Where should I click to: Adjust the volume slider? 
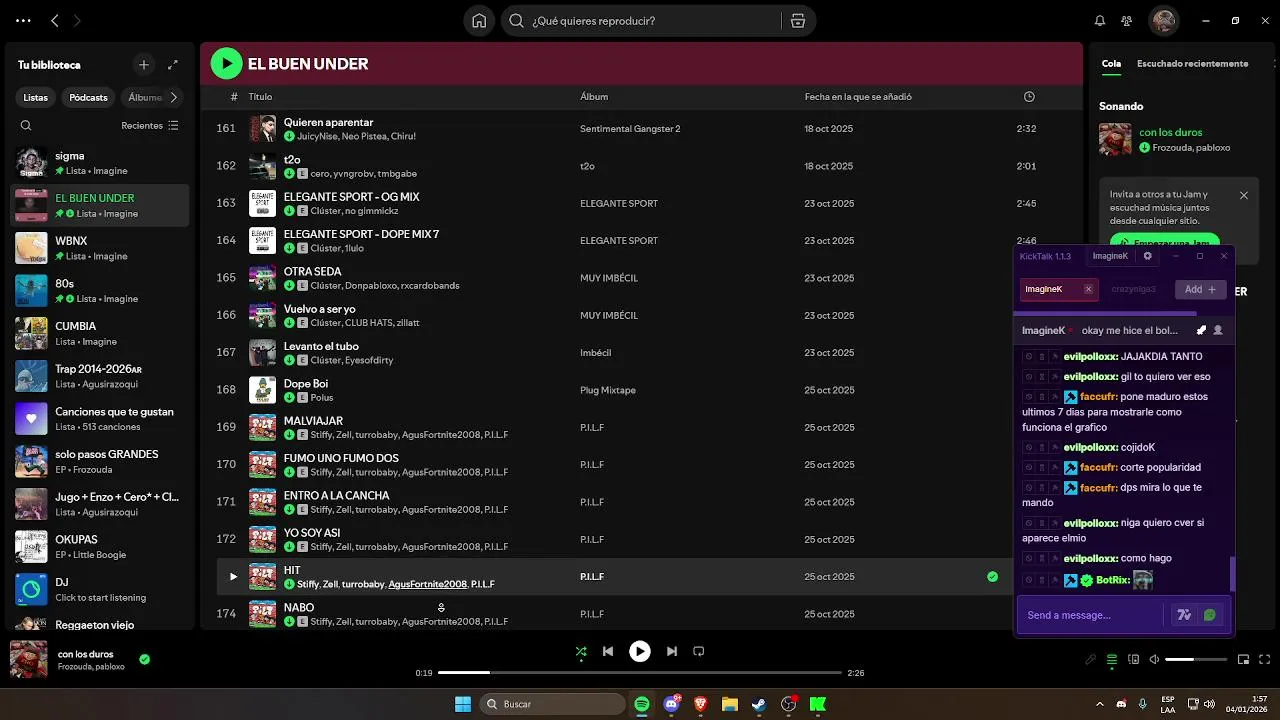point(1196,660)
